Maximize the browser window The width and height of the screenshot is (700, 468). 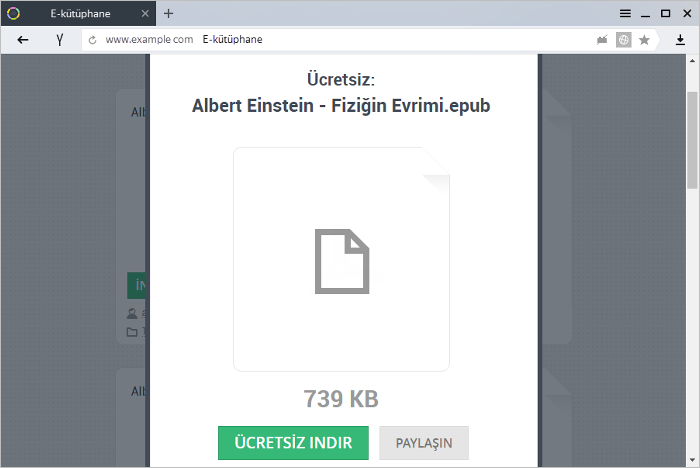click(x=666, y=13)
